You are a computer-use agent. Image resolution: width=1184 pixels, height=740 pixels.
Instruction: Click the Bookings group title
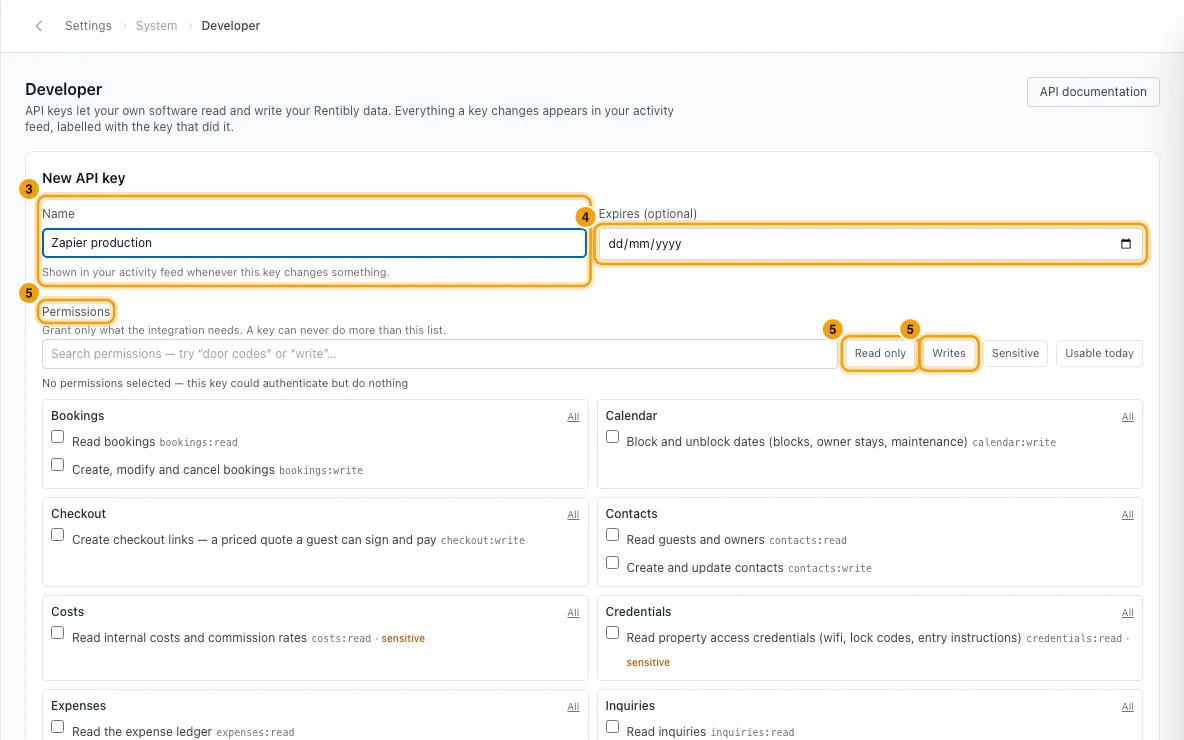tap(78, 416)
